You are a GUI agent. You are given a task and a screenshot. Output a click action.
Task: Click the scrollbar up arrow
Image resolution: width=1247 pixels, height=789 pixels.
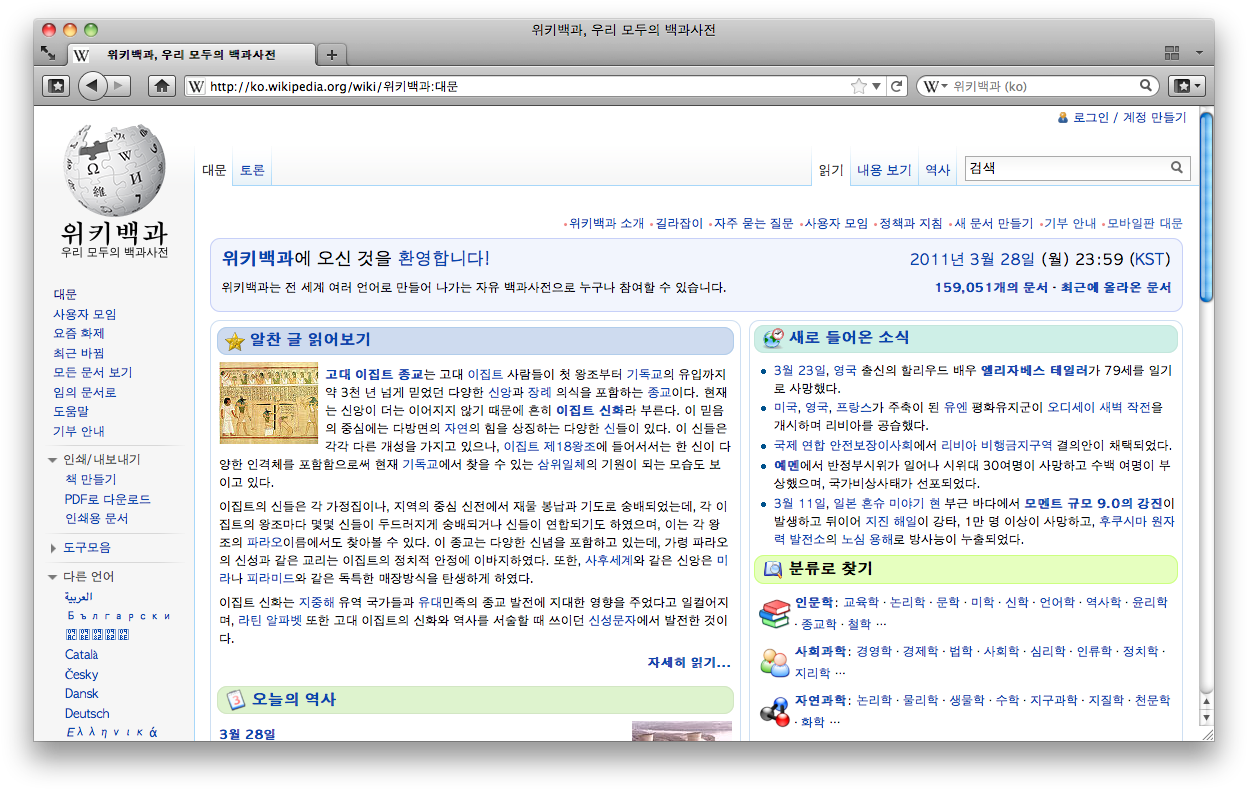point(1206,701)
